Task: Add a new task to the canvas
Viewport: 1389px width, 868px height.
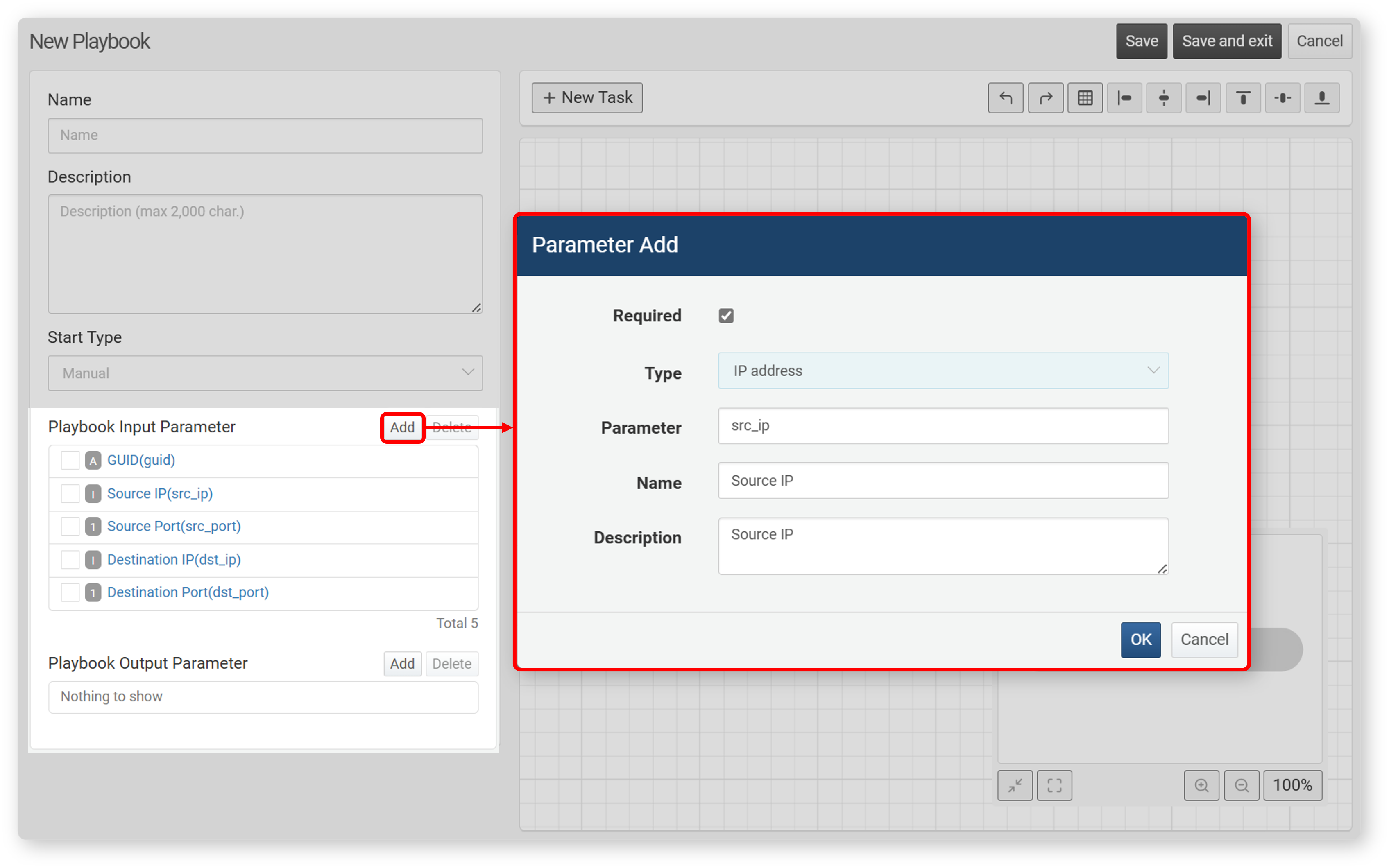Action: (587, 97)
